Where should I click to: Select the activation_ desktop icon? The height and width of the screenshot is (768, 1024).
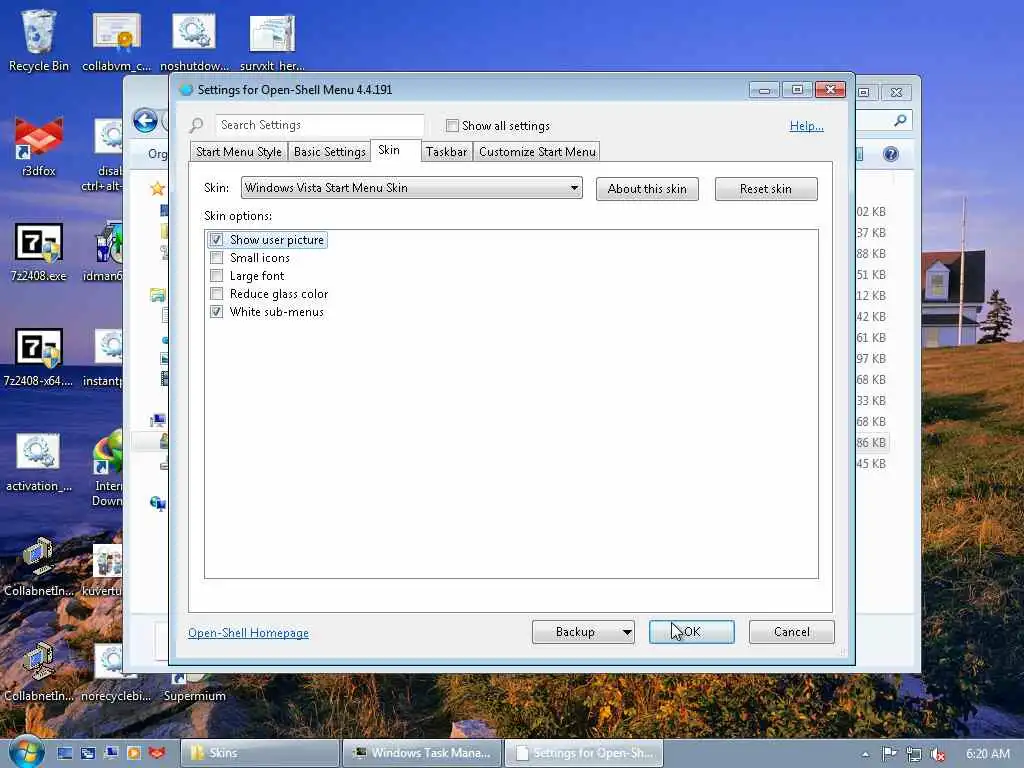[39, 461]
